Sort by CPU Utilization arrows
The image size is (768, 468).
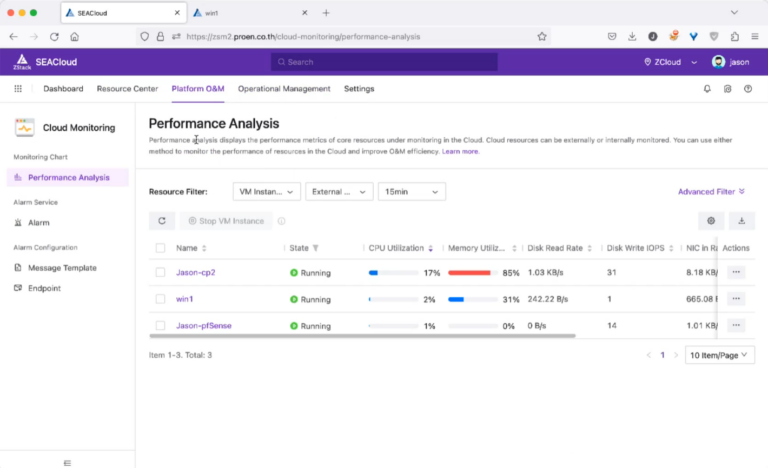tap(431, 248)
